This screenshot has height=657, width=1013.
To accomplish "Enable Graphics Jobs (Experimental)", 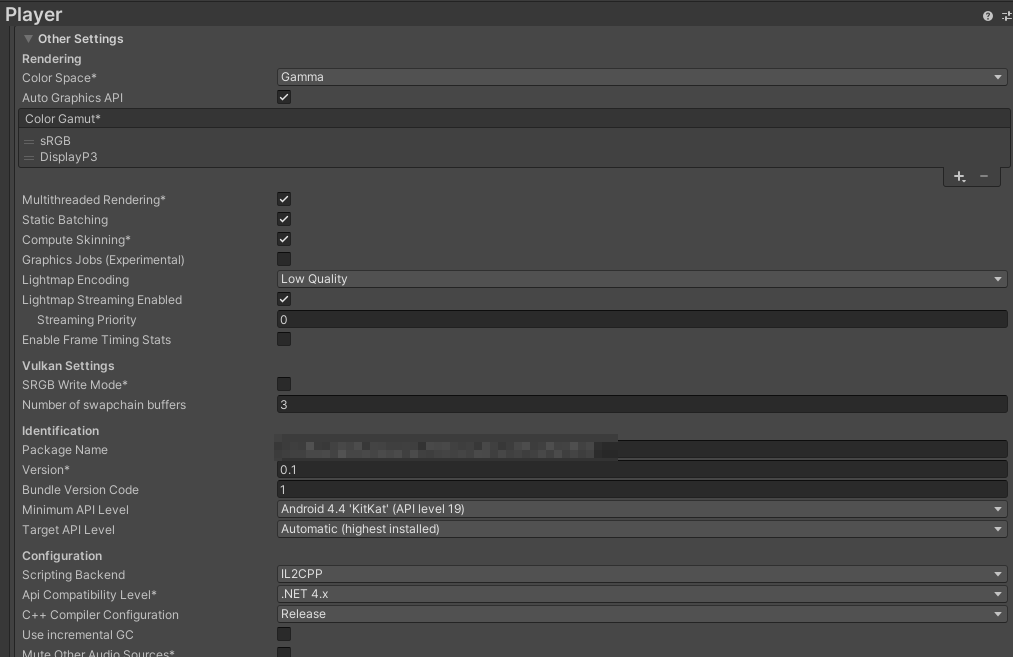I will coord(284,259).
